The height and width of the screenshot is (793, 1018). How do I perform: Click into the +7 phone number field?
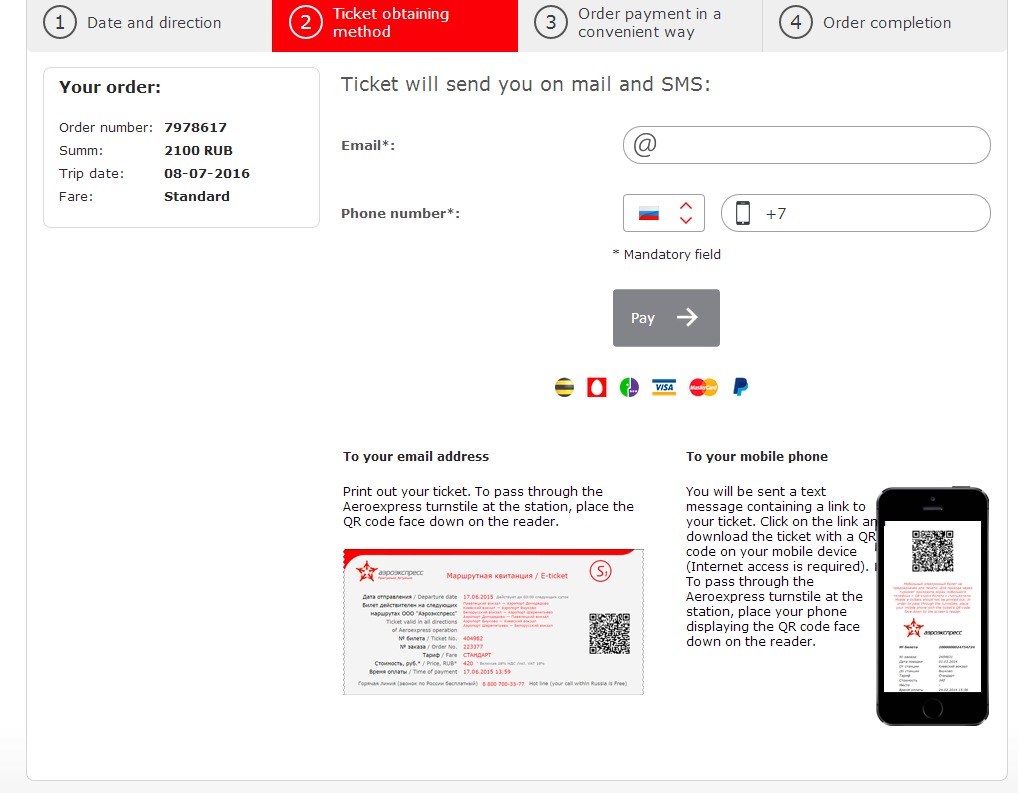[x=870, y=213]
